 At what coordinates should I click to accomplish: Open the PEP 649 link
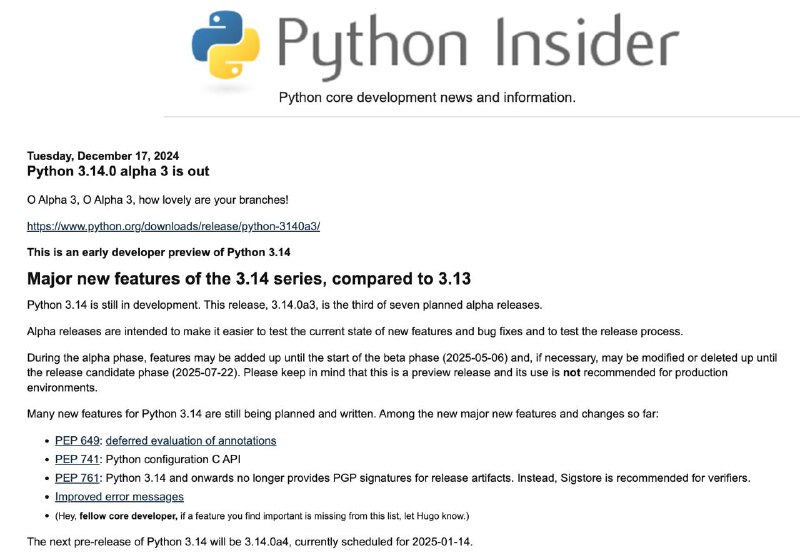(x=77, y=441)
